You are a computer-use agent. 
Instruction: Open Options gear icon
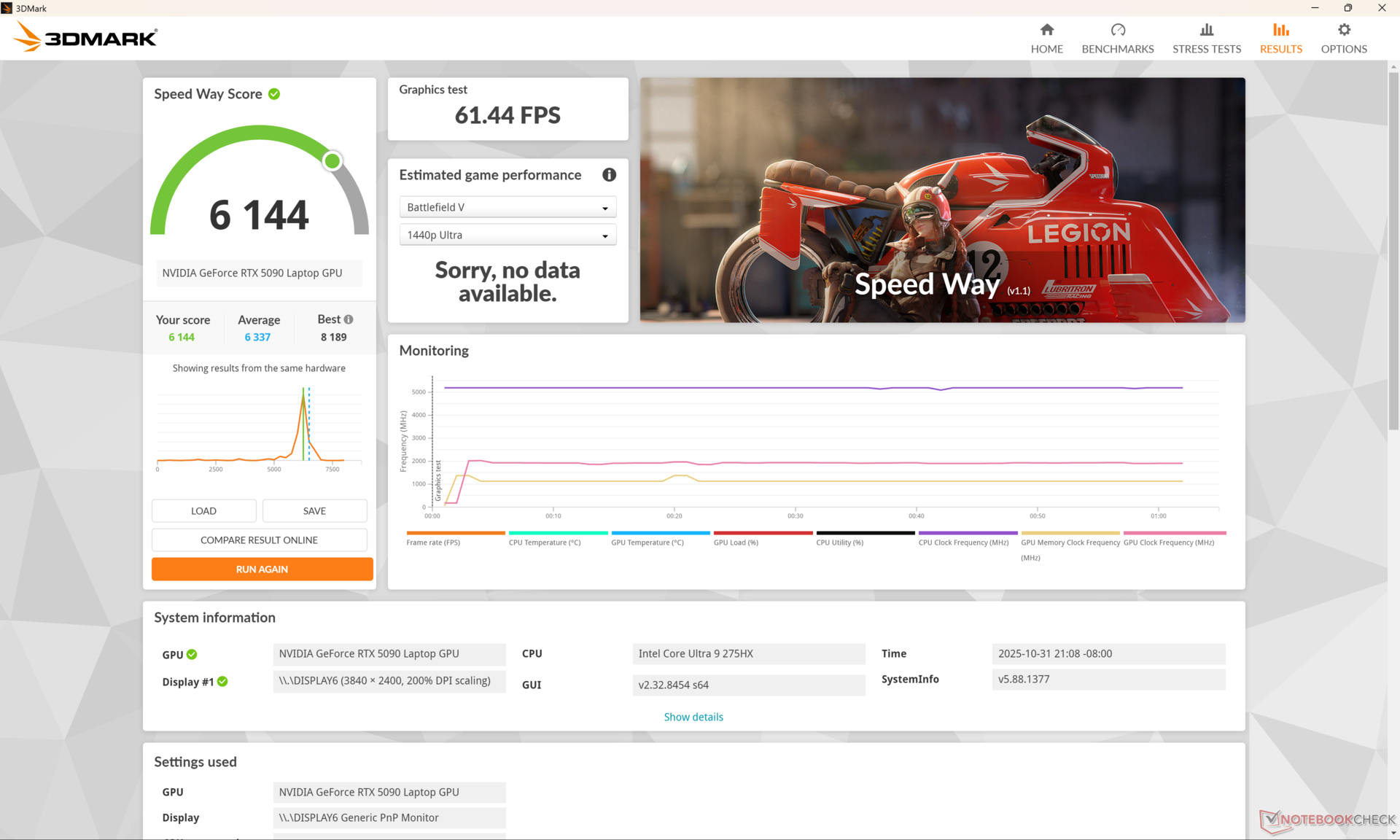point(1343,30)
